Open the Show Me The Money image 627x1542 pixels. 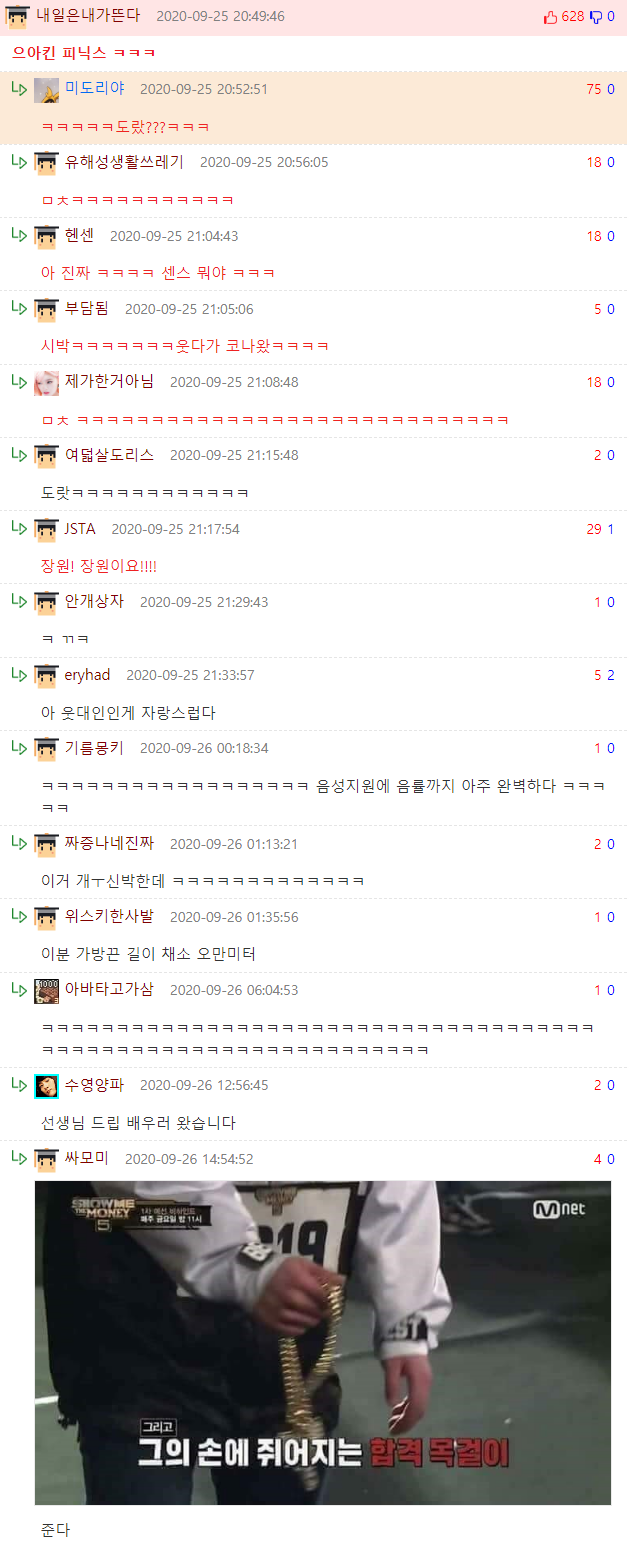click(323, 1342)
